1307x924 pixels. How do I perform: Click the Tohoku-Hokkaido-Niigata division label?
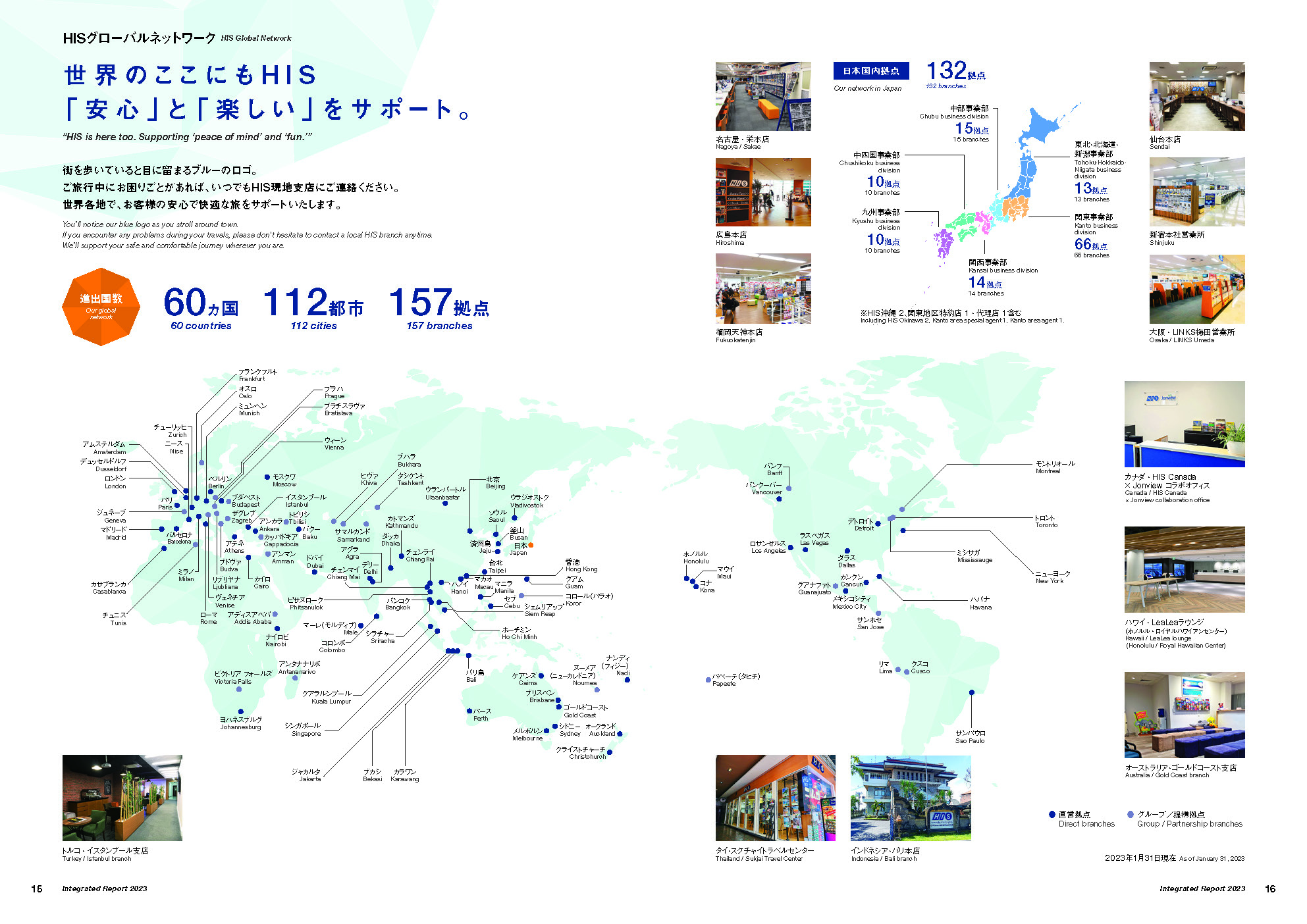(x=1100, y=160)
